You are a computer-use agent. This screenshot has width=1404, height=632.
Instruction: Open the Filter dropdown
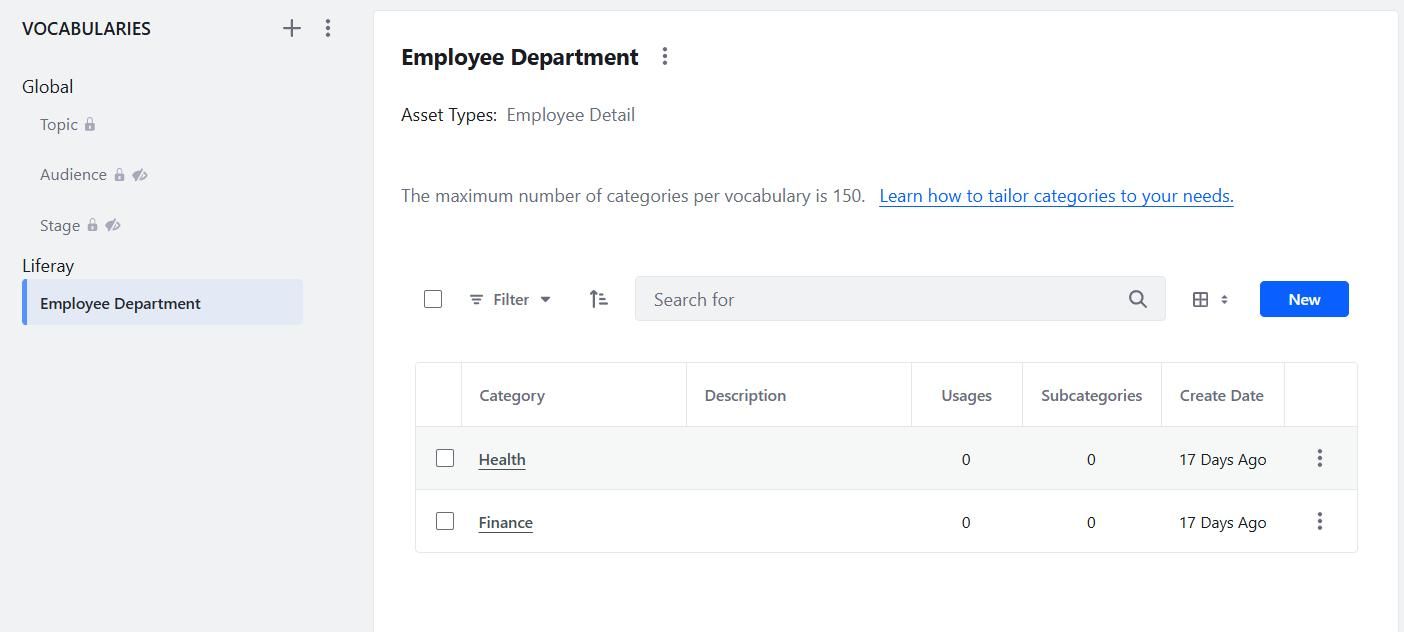click(510, 299)
